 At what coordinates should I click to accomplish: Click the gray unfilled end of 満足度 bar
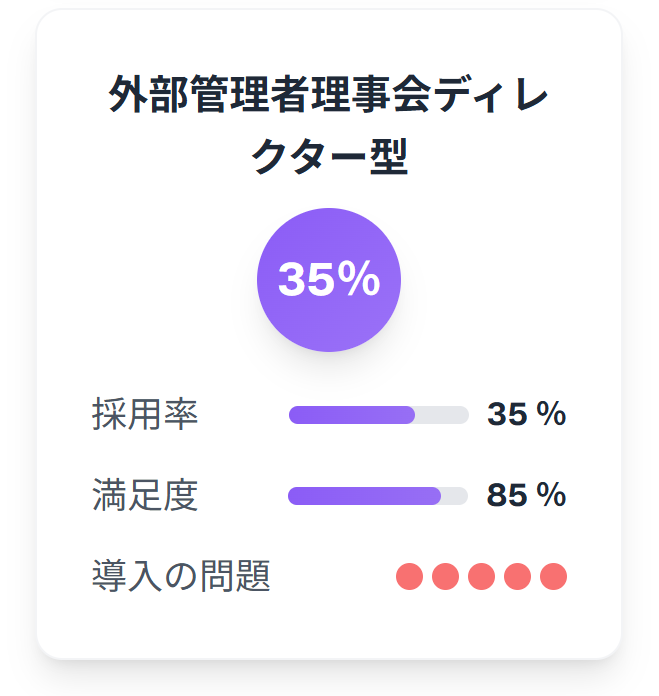click(x=455, y=496)
